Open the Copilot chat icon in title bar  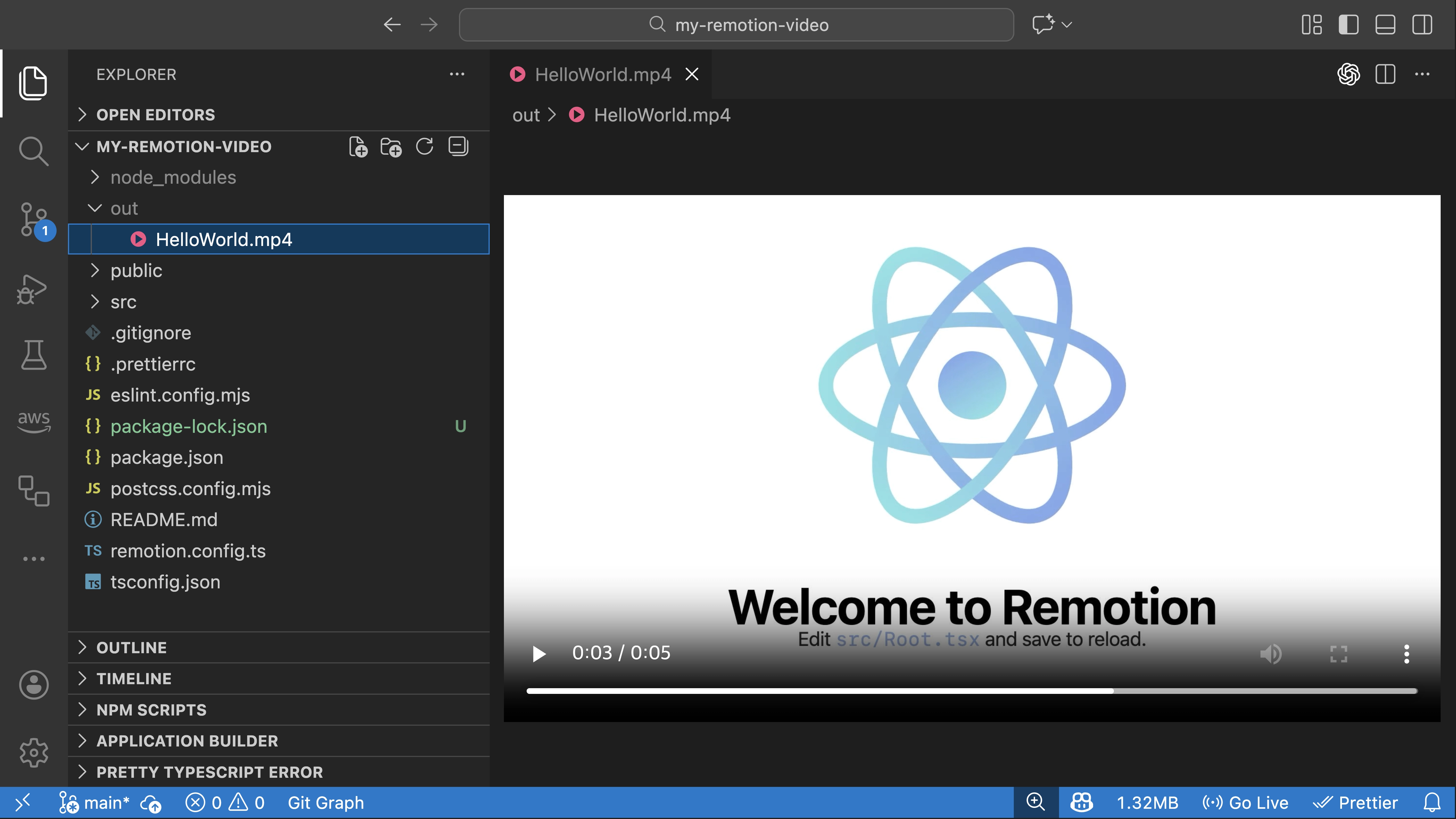pyautogui.click(x=1043, y=24)
